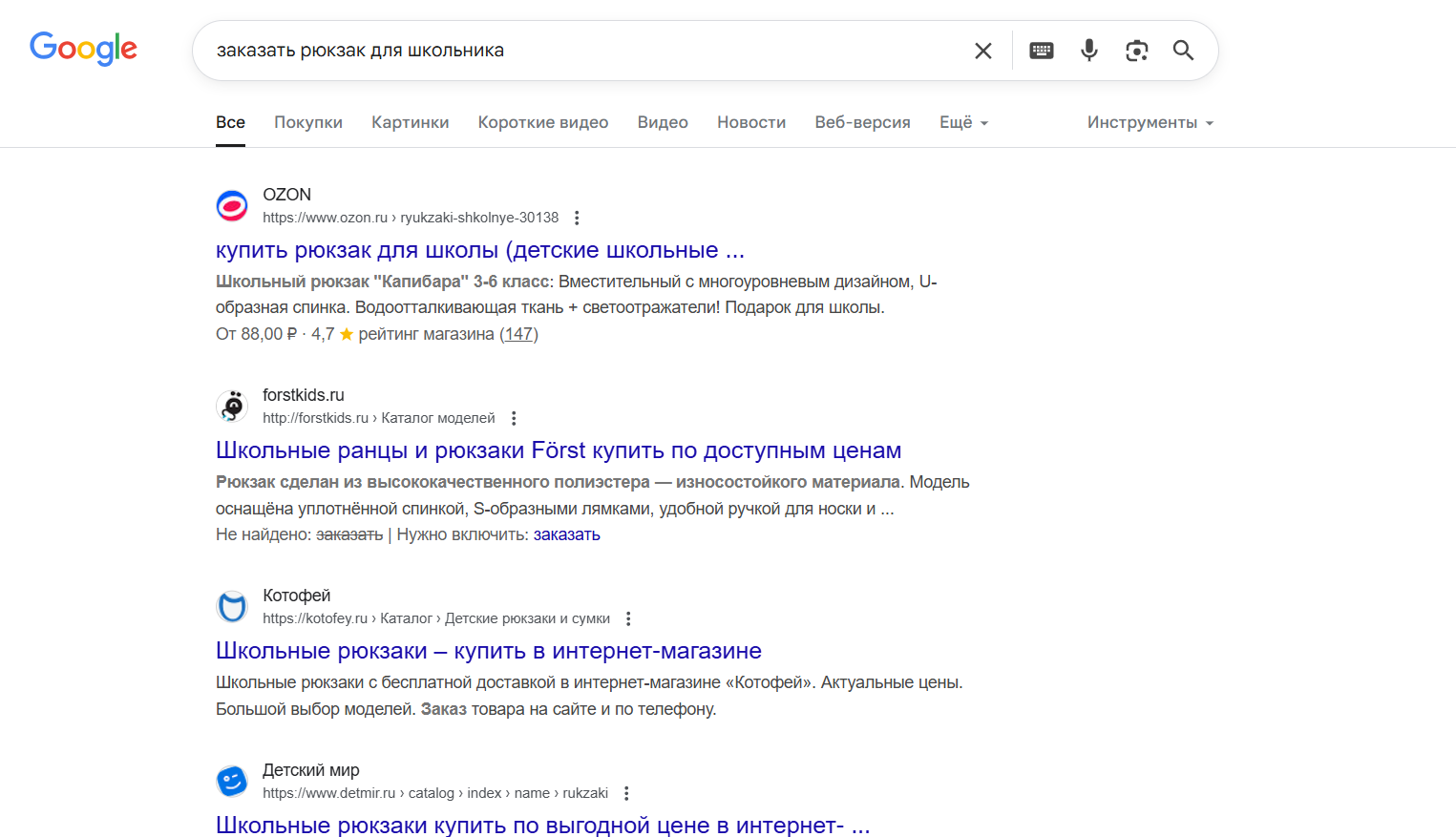Screen dimensions: 1456x837
Task: Click the search magnifier icon
Action: click(x=1183, y=50)
